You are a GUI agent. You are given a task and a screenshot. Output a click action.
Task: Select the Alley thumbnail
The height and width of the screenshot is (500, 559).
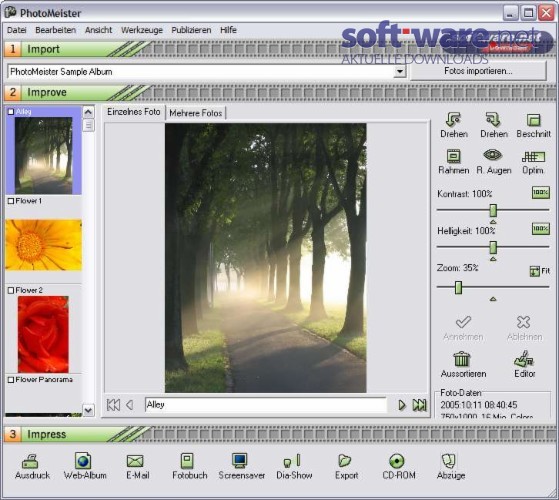[x=44, y=156]
